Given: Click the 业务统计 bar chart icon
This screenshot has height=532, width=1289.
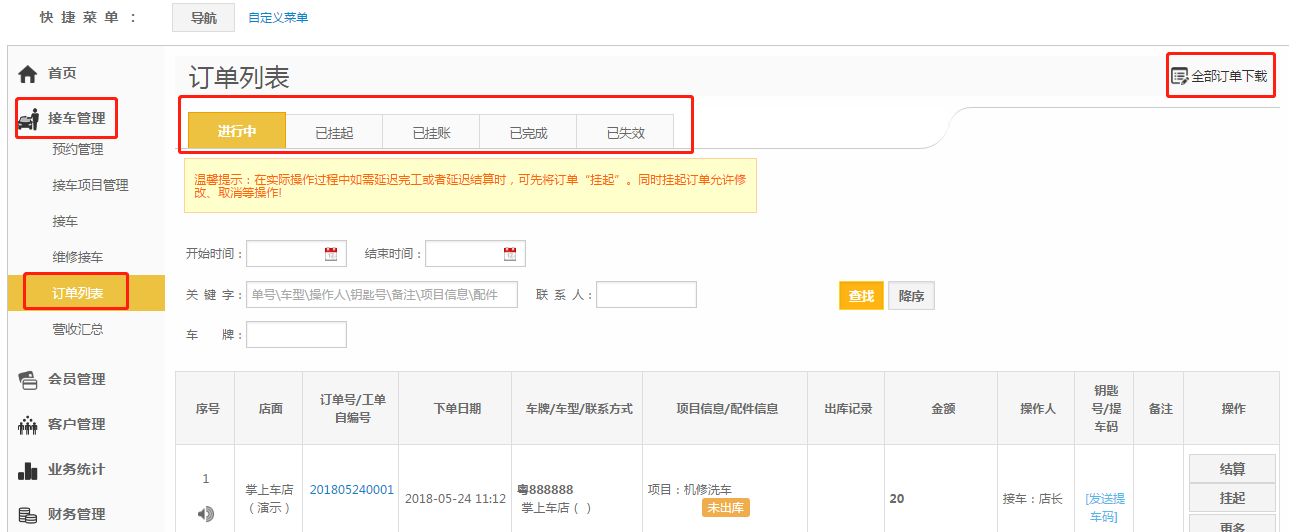Looking at the screenshot, I should click(x=28, y=470).
